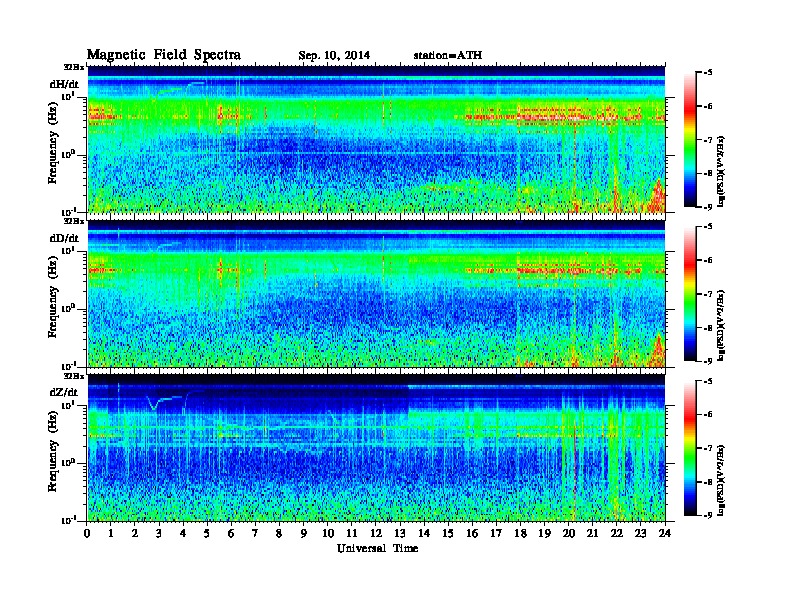
Task: Click hour tick label 5 on time axis
Action: (x=207, y=534)
